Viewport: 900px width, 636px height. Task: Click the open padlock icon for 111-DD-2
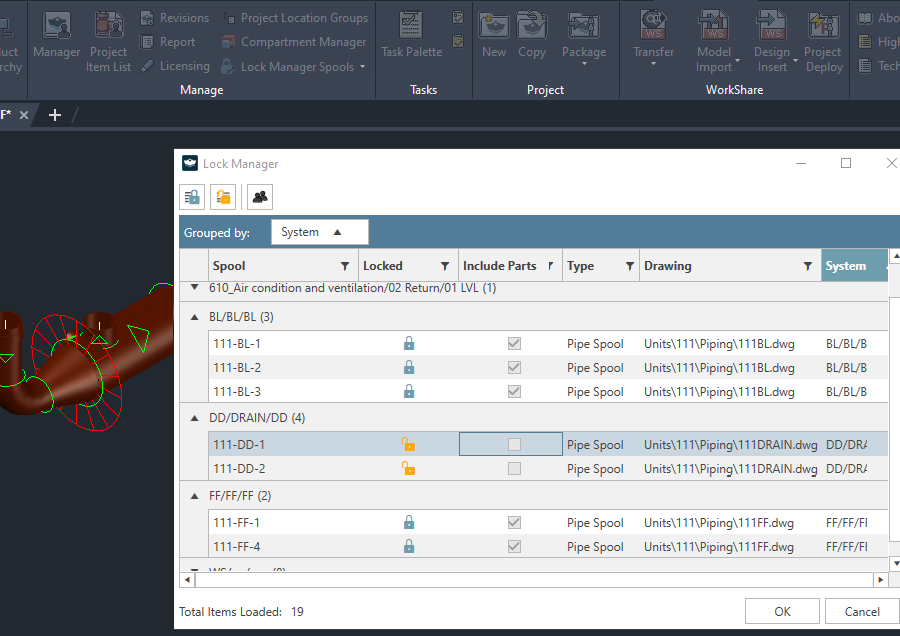408,468
